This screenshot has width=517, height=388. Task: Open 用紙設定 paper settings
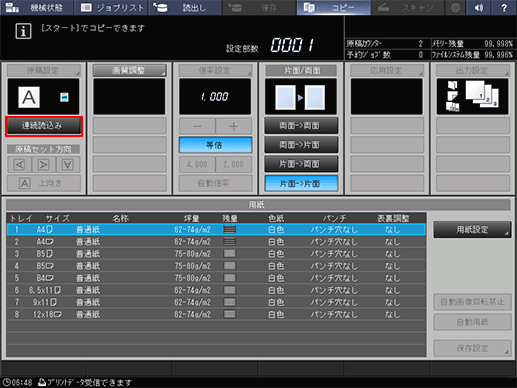[472, 229]
